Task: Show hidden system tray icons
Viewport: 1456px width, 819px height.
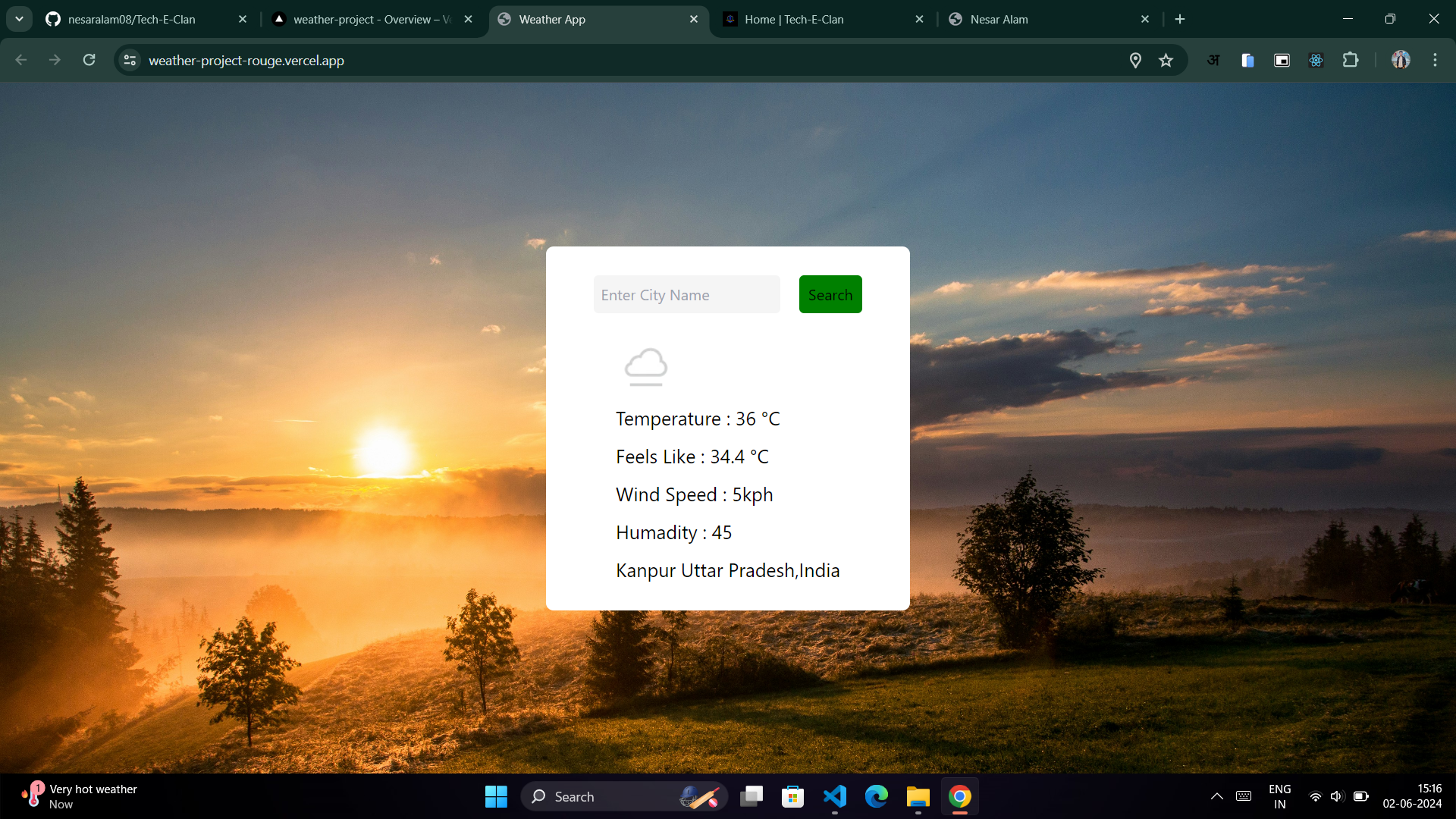Action: click(1216, 796)
